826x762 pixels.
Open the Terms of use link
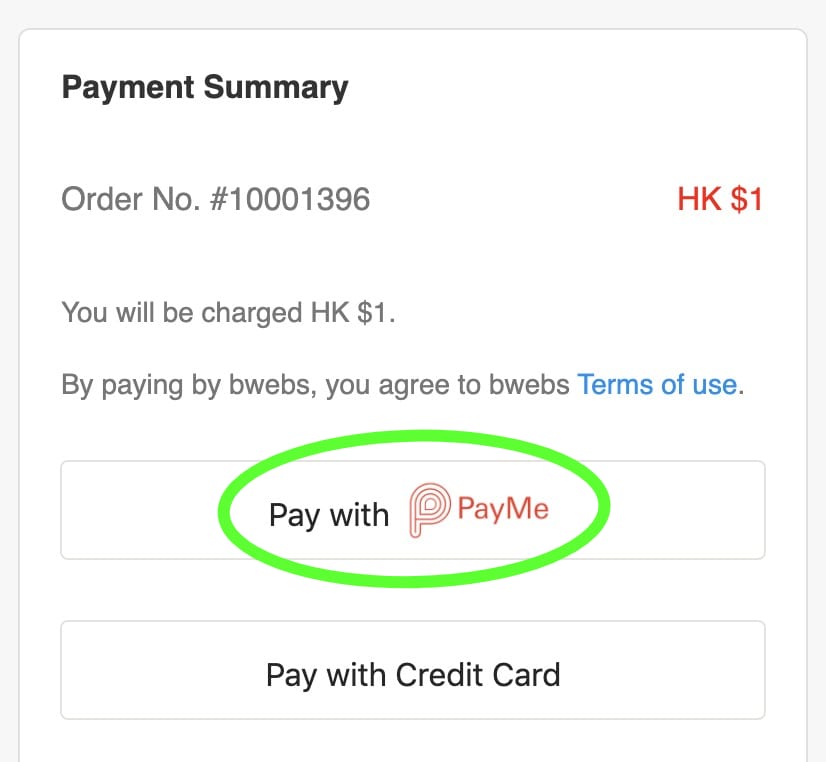point(657,384)
